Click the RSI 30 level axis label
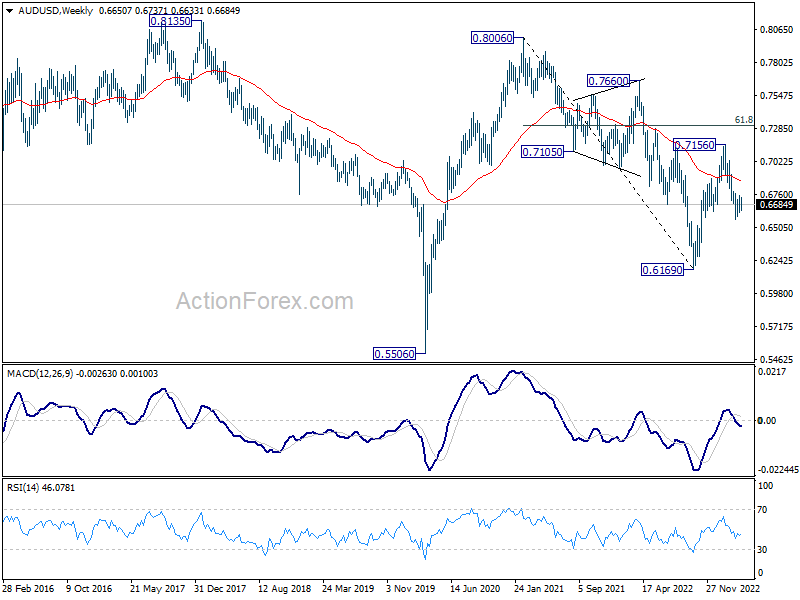 [762, 549]
